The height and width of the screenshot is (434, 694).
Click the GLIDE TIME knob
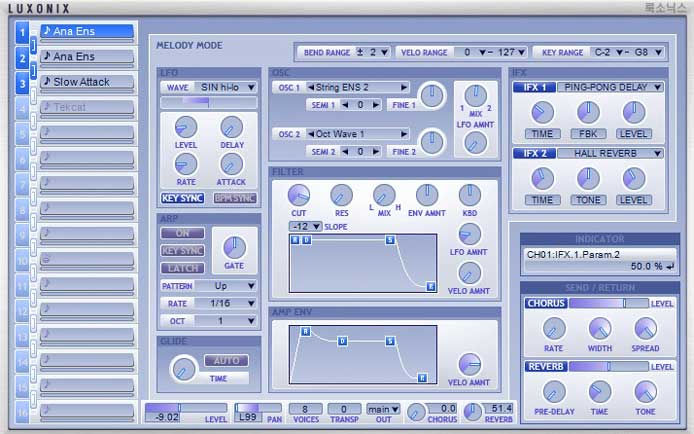183,369
